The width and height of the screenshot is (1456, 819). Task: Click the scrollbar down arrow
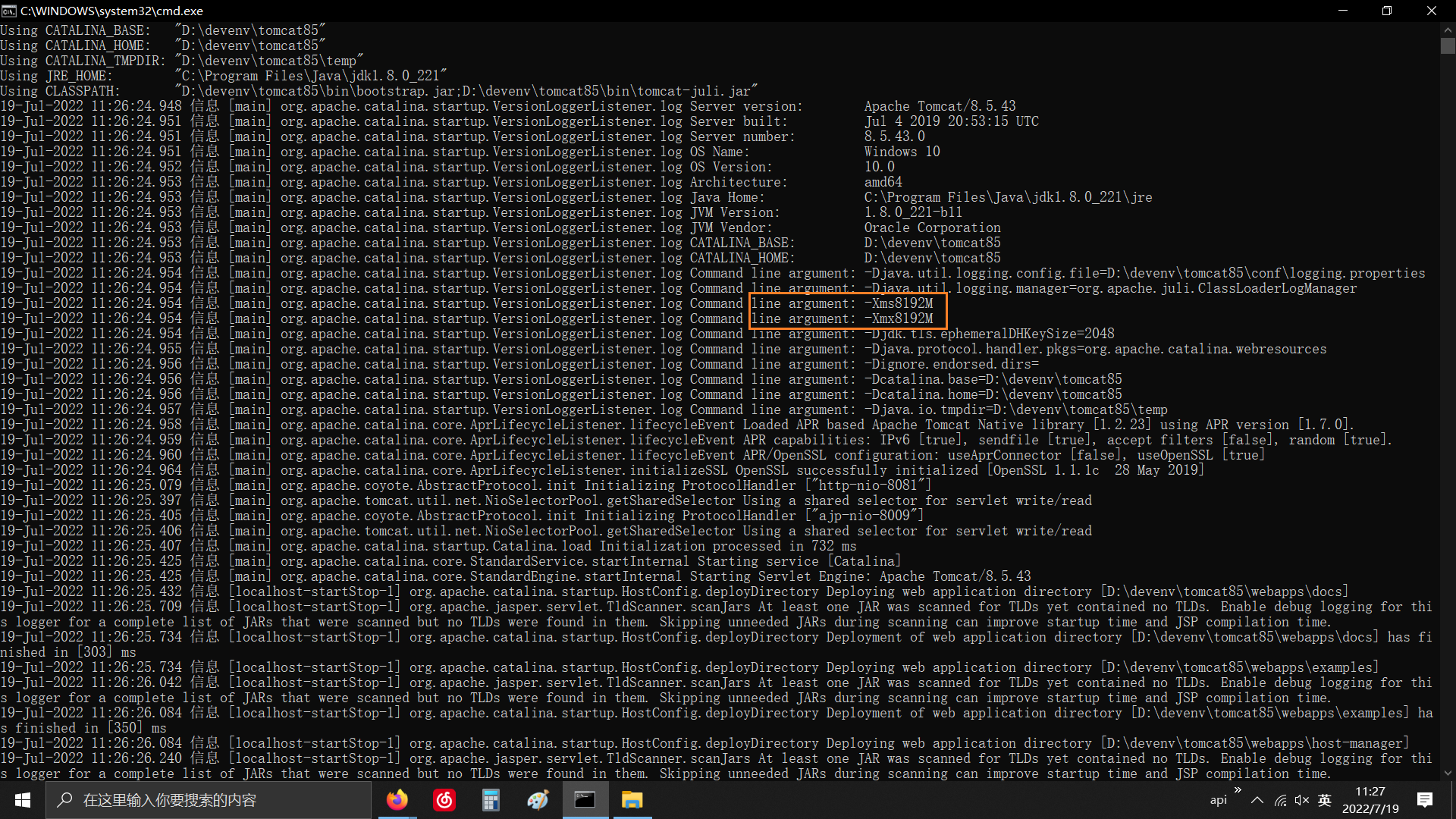[1448, 773]
